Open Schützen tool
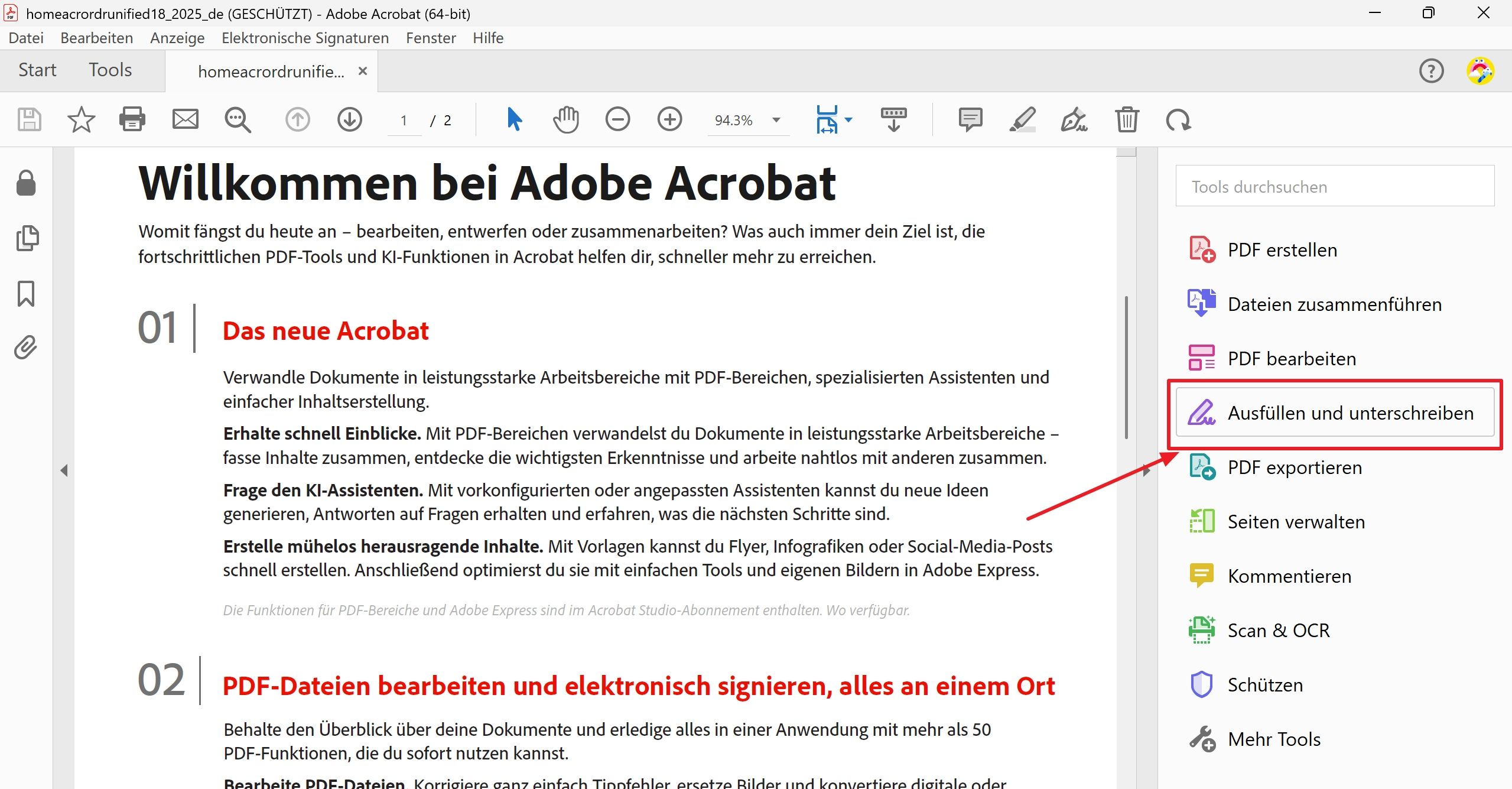This screenshot has height=789, width=1512. [1335, 685]
